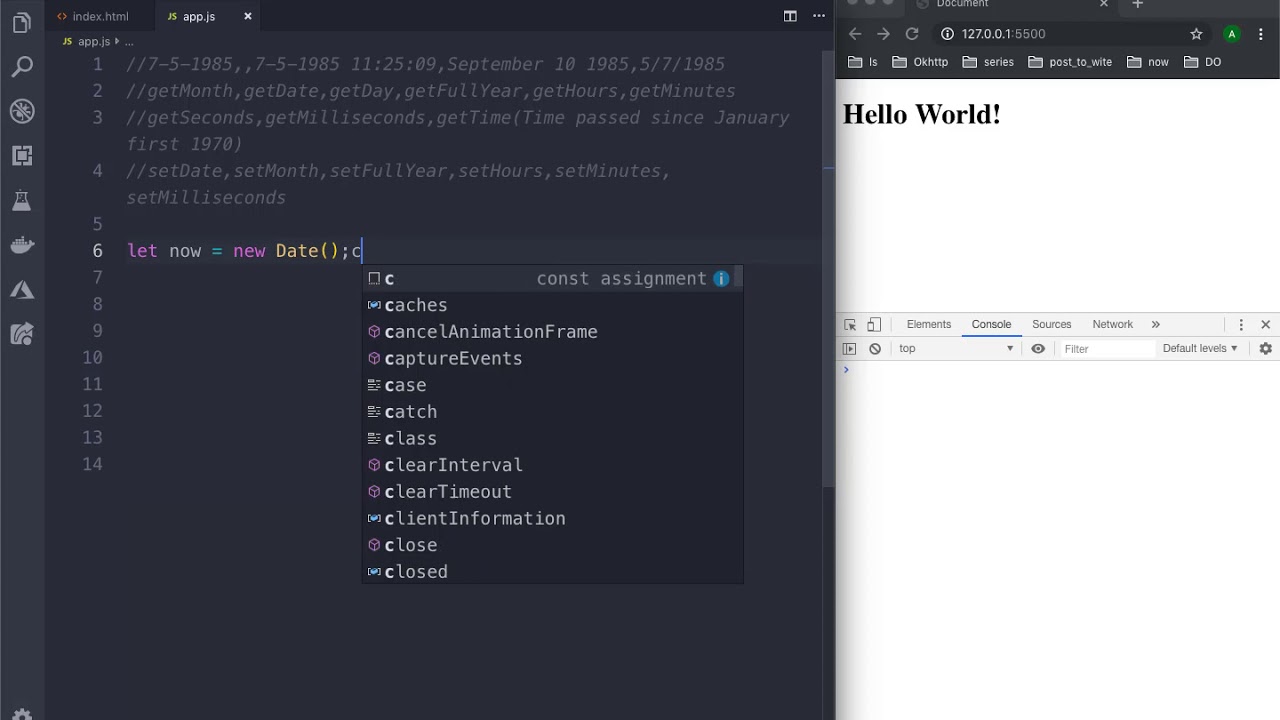Open the photo-like extension icon in the activity bar

point(22,334)
